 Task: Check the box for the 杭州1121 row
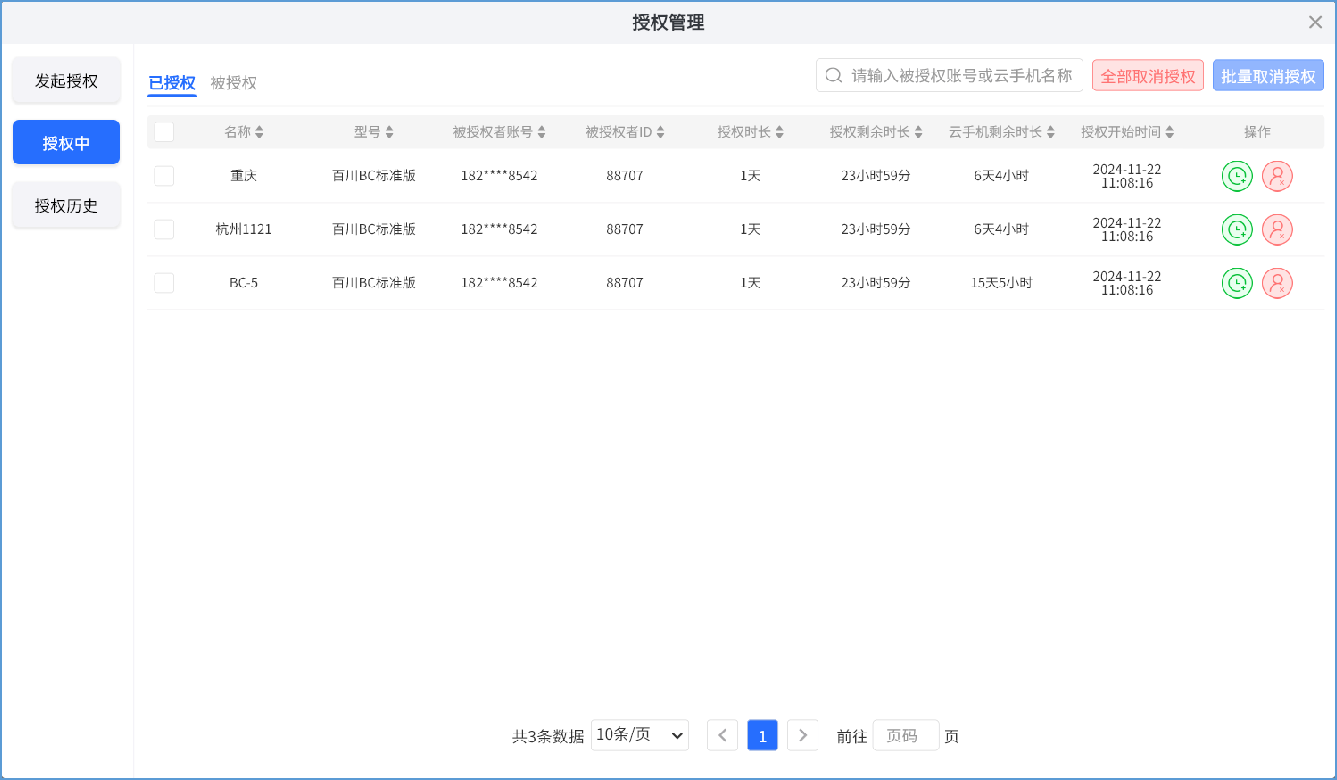click(x=164, y=229)
